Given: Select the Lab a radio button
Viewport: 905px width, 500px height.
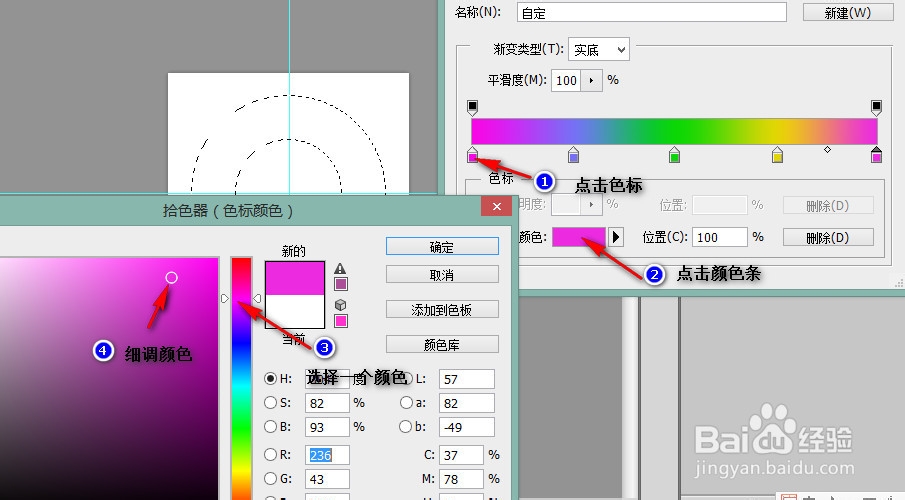Looking at the screenshot, I should pos(406,402).
